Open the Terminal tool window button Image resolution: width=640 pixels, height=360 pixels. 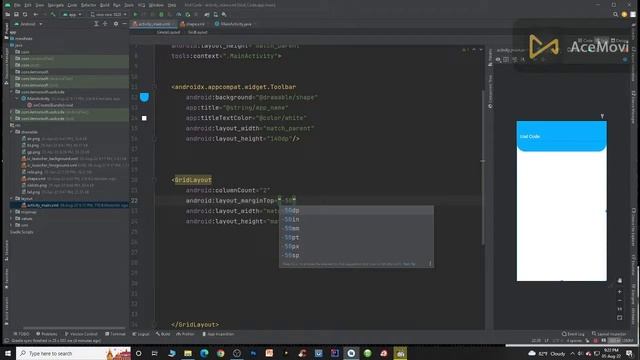click(x=116, y=334)
